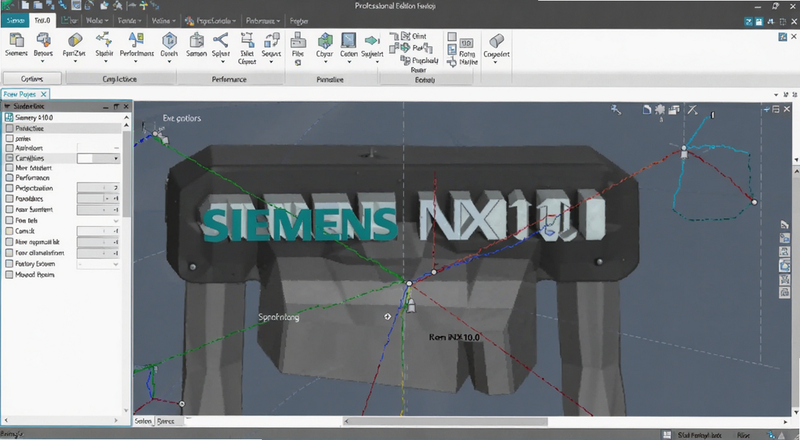
Task: Toggle the Pedgectastion checkbox
Action: coord(9,188)
